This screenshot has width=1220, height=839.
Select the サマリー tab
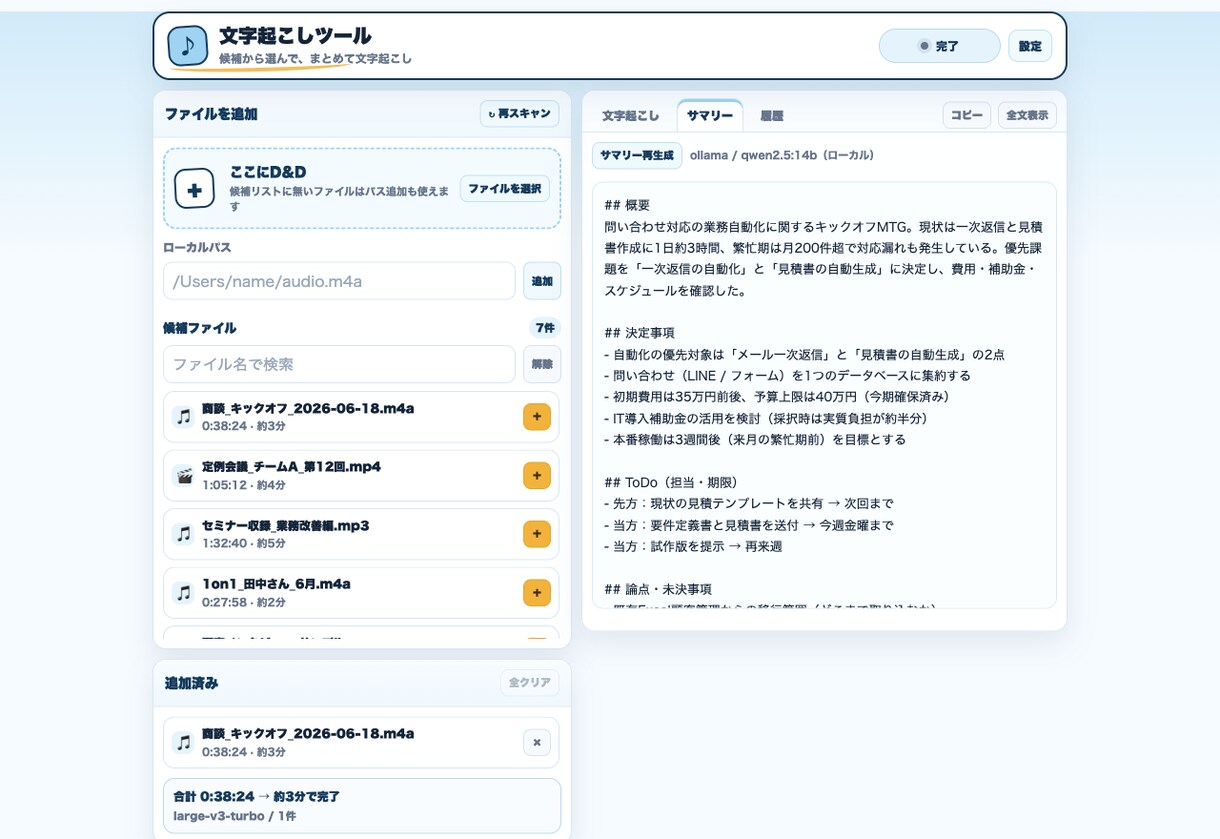[710, 116]
